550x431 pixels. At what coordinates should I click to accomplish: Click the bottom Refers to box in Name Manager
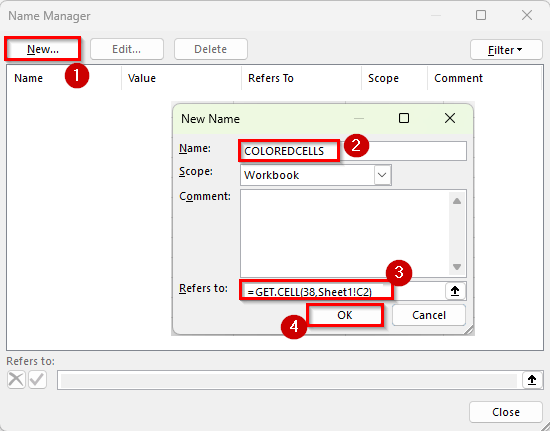pos(289,380)
